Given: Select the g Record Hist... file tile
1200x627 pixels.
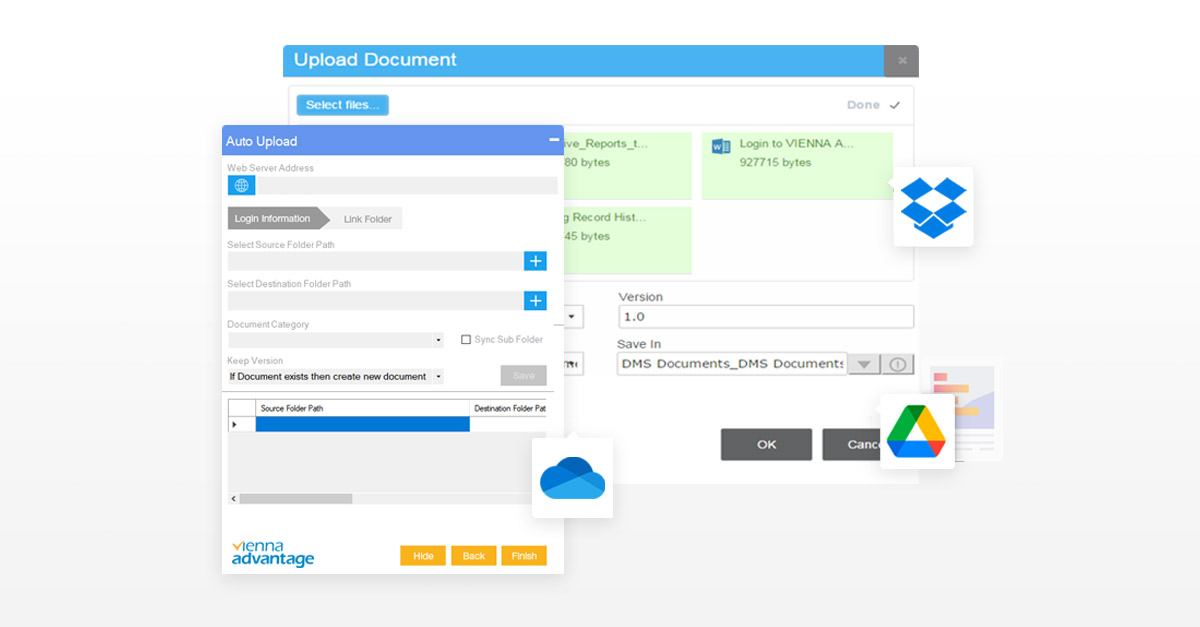Looking at the screenshot, I should [627, 240].
